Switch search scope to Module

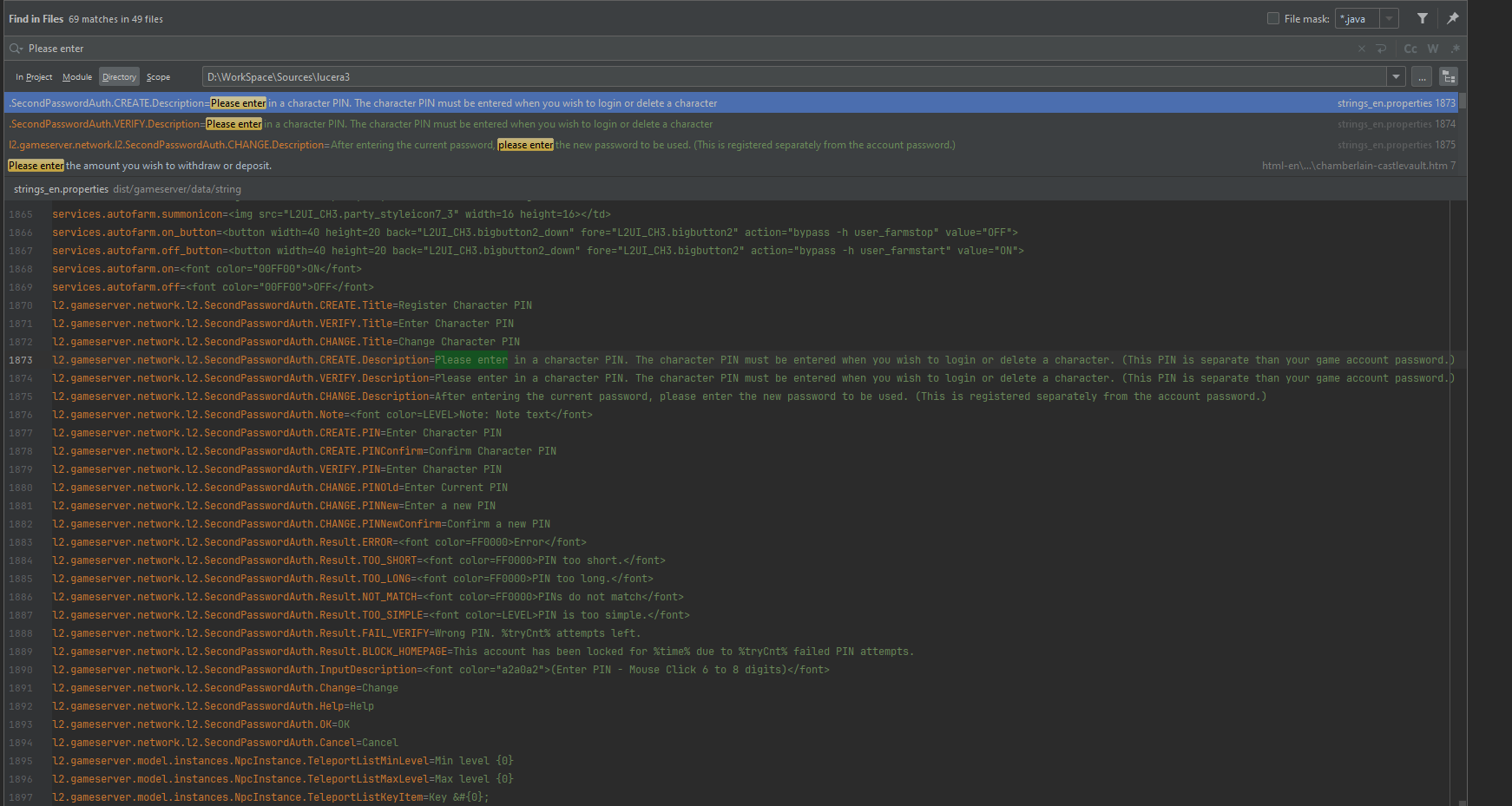click(77, 77)
